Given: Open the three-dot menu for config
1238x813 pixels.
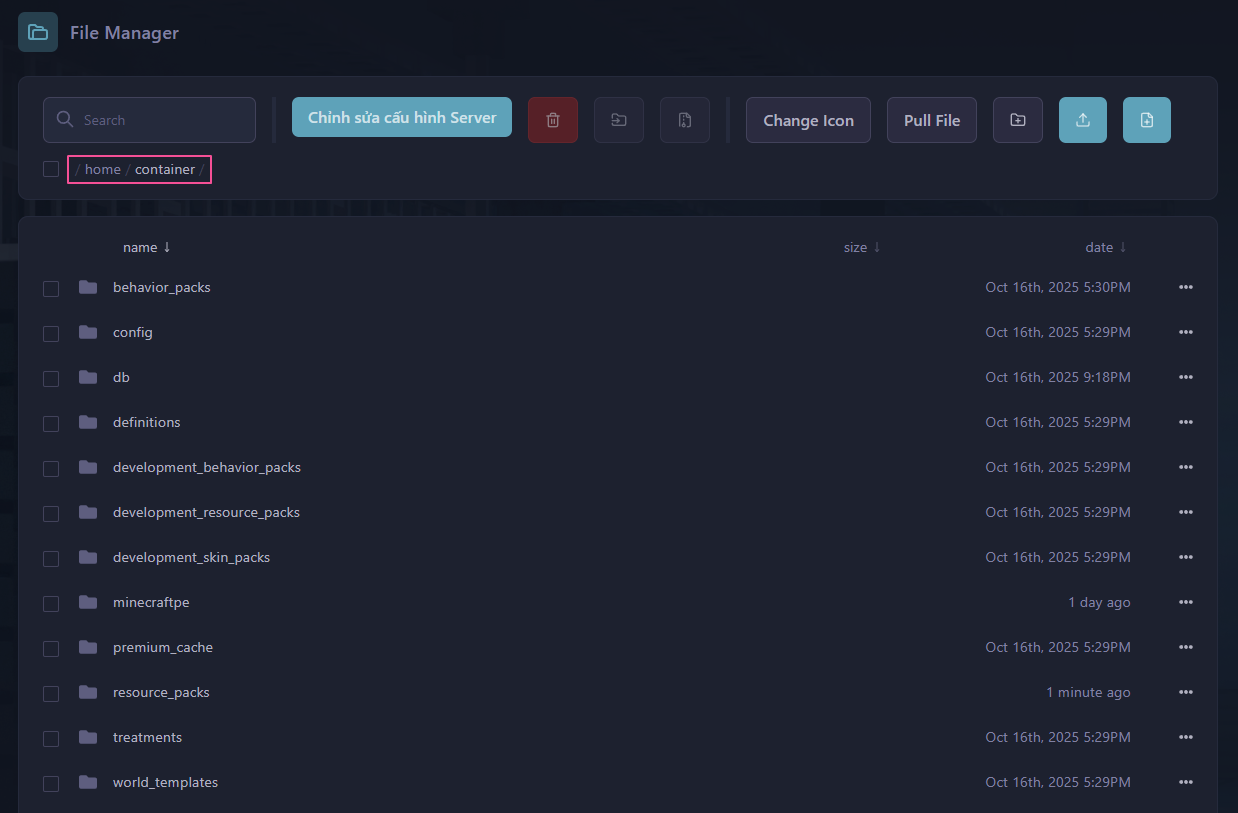Looking at the screenshot, I should point(1185,332).
